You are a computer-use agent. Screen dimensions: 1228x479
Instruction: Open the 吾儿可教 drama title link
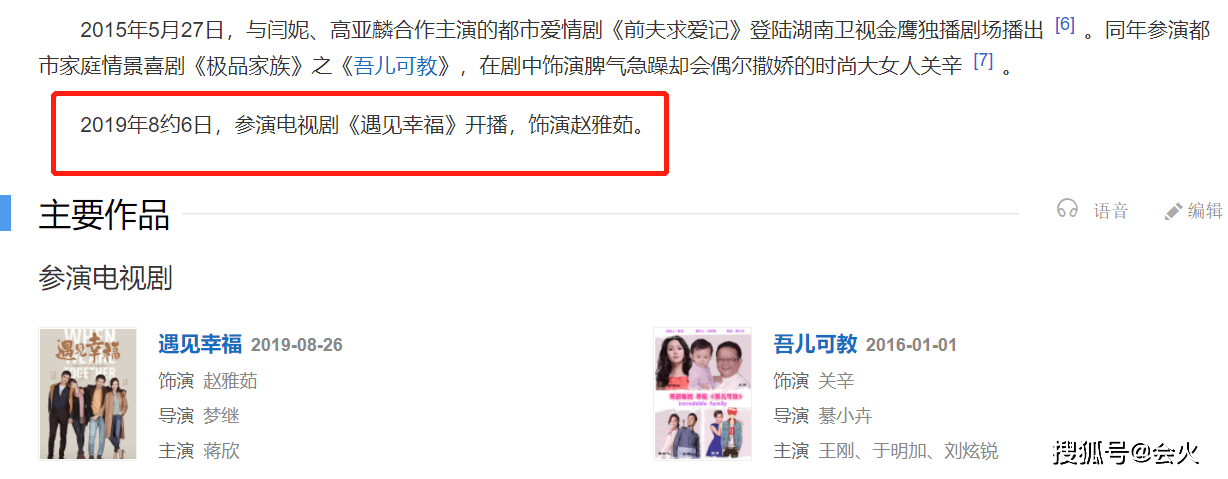tap(815, 345)
